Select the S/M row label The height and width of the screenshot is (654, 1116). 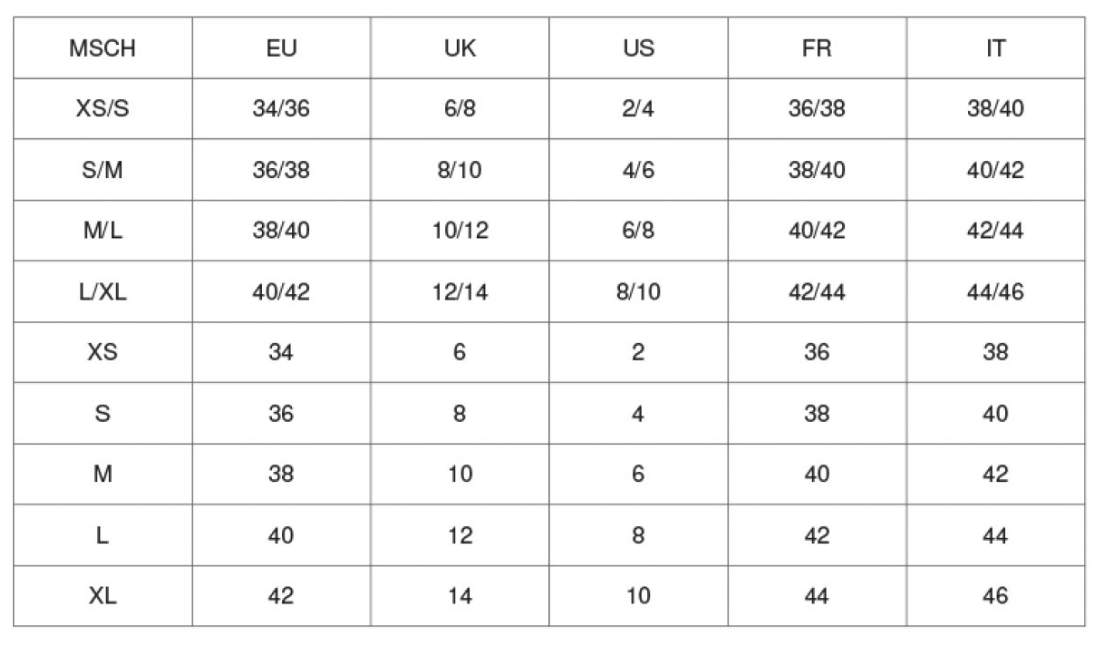pyautogui.click(x=102, y=170)
